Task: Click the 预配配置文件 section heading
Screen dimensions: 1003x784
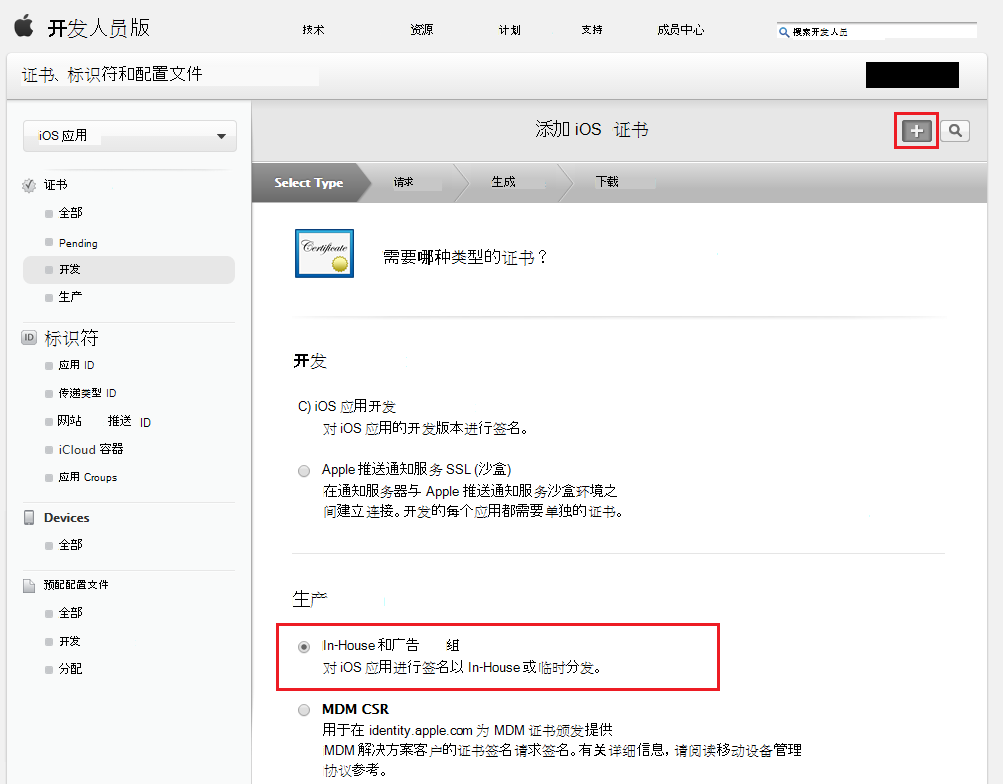Action: point(76,584)
